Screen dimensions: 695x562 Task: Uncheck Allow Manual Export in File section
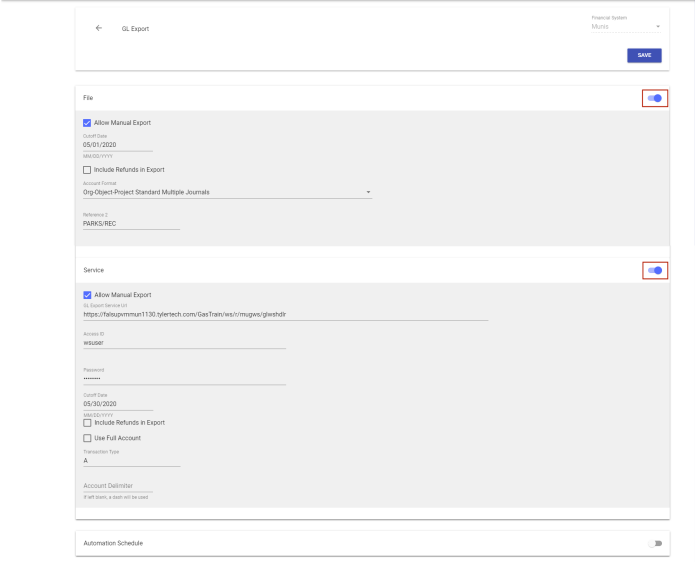[x=88, y=123]
